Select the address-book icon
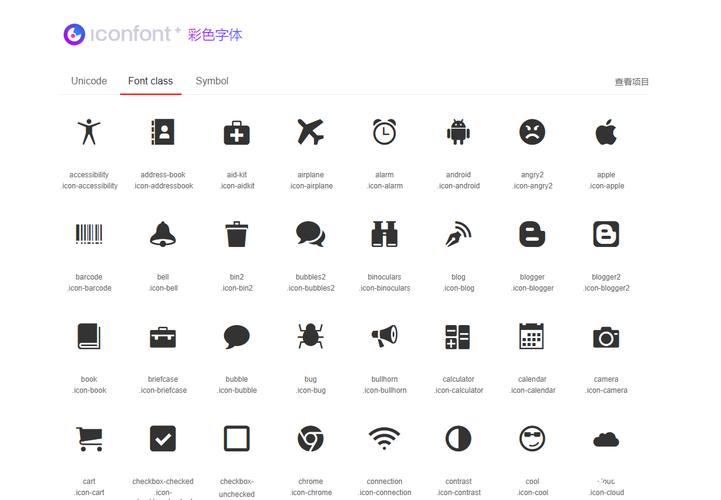Viewport: 721px width, 500px height. (x=163, y=132)
